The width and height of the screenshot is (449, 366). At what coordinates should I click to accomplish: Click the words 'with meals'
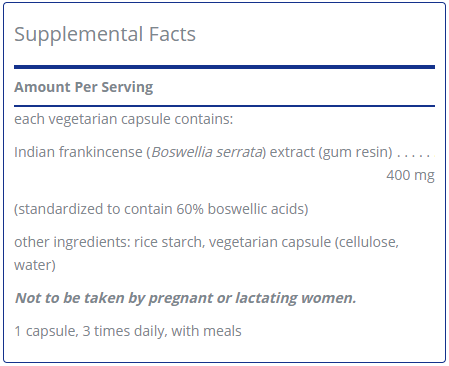[206, 331]
